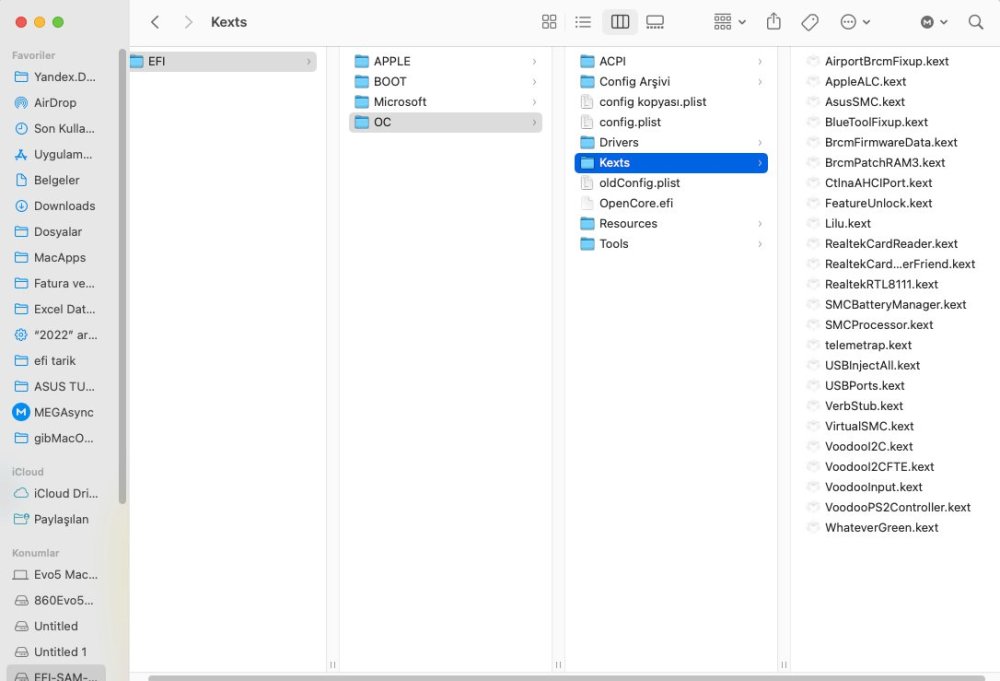Open MEGAsync in the sidebar
Screen dimensions: 1000x681
click(55, 413)
